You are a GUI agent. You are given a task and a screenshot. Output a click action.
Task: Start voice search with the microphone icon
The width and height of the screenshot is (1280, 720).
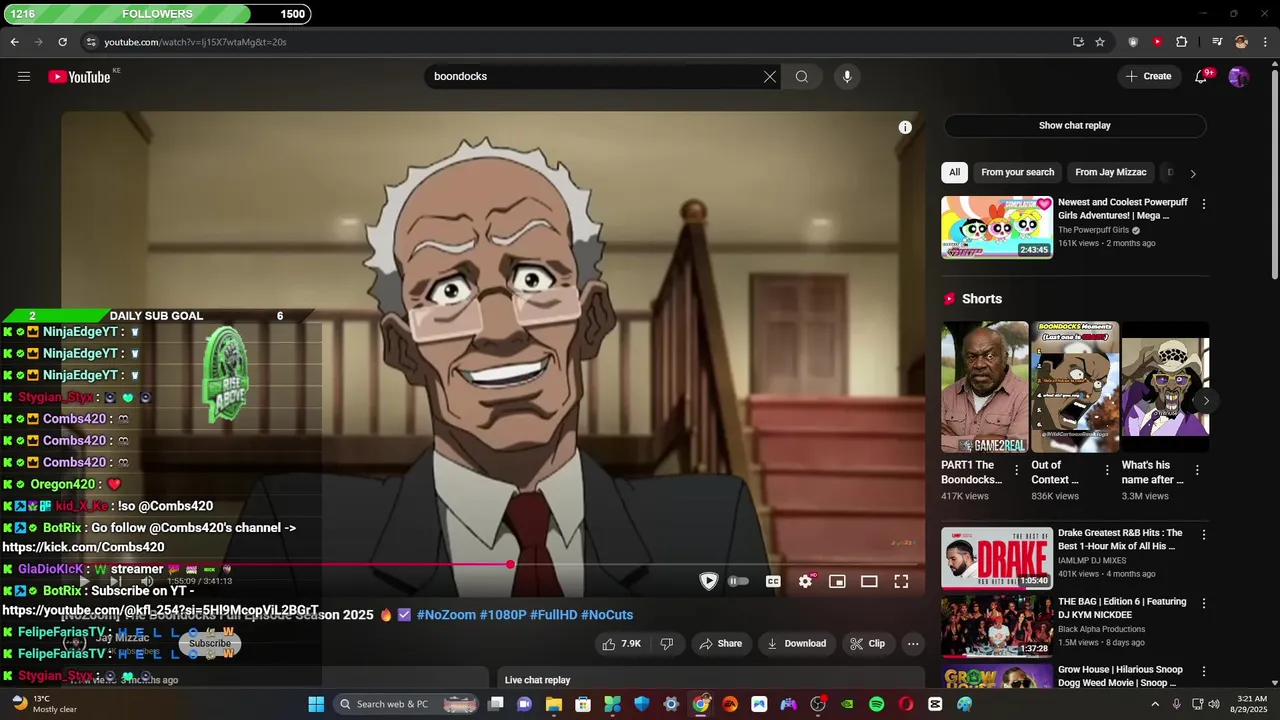pyautogui.click(x=847, y=76)
